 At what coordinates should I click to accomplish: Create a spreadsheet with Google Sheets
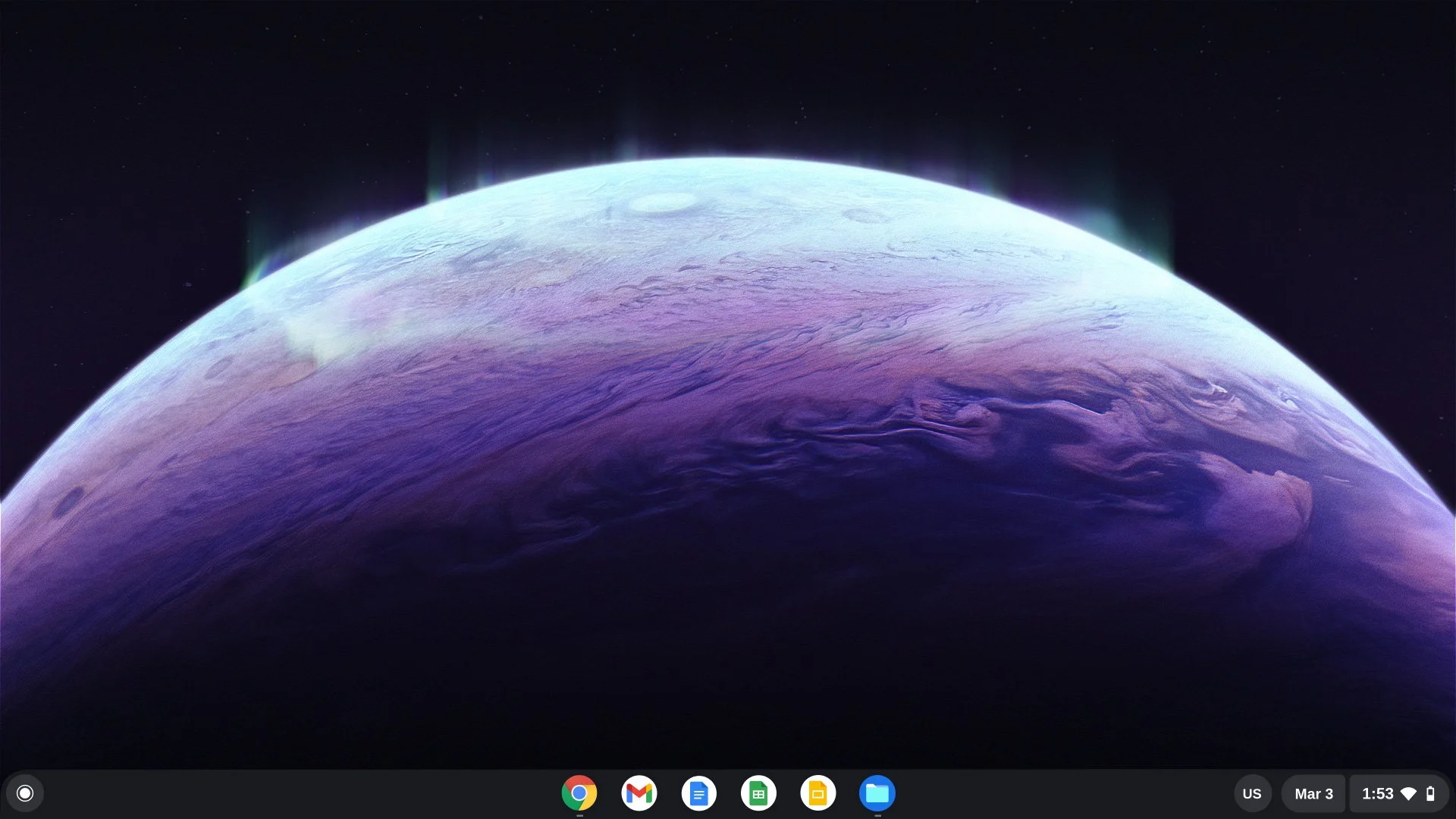pyautogui.click(x=758, y=793)
